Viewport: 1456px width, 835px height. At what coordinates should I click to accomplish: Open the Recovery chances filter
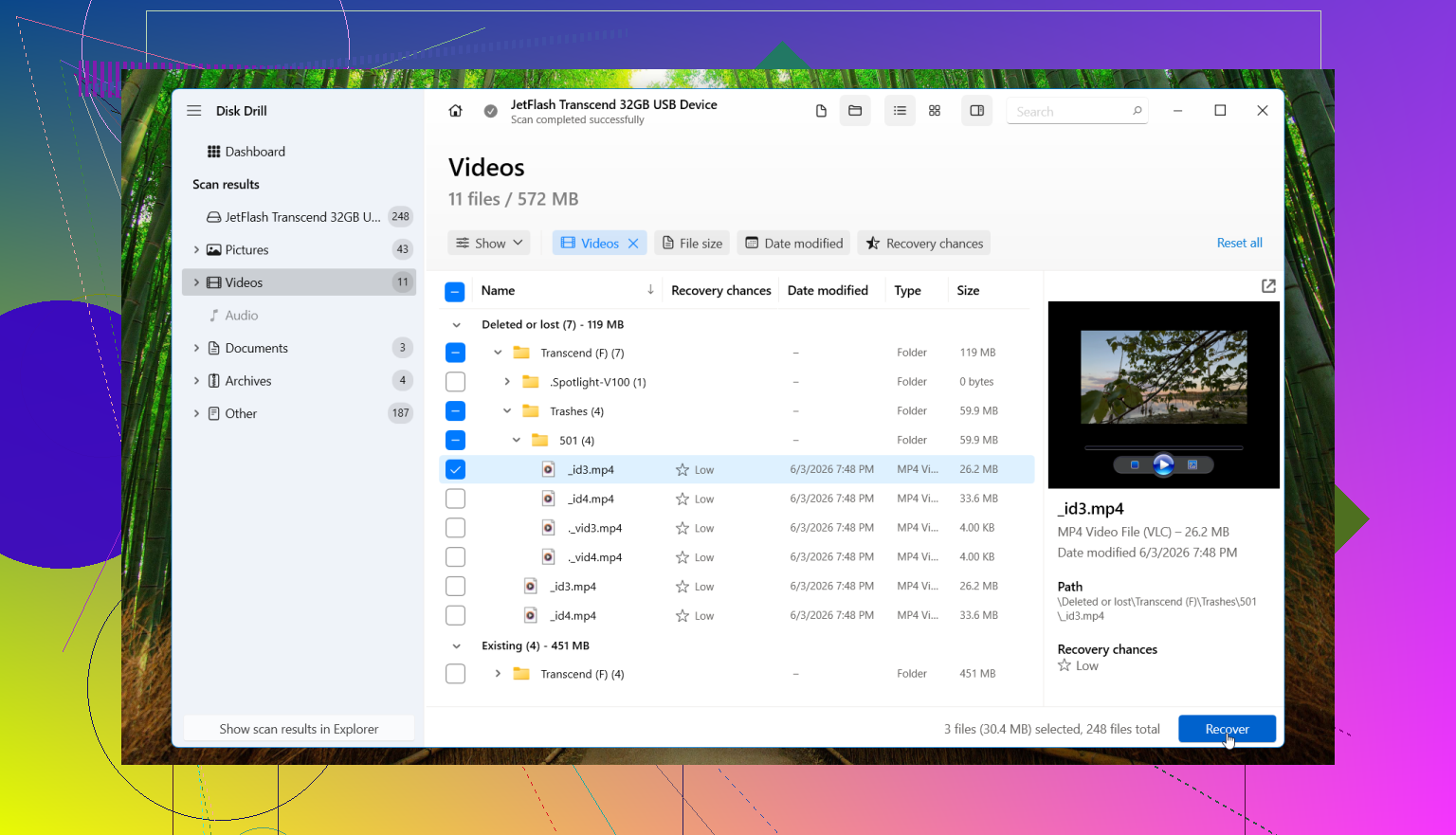point(924,244)
